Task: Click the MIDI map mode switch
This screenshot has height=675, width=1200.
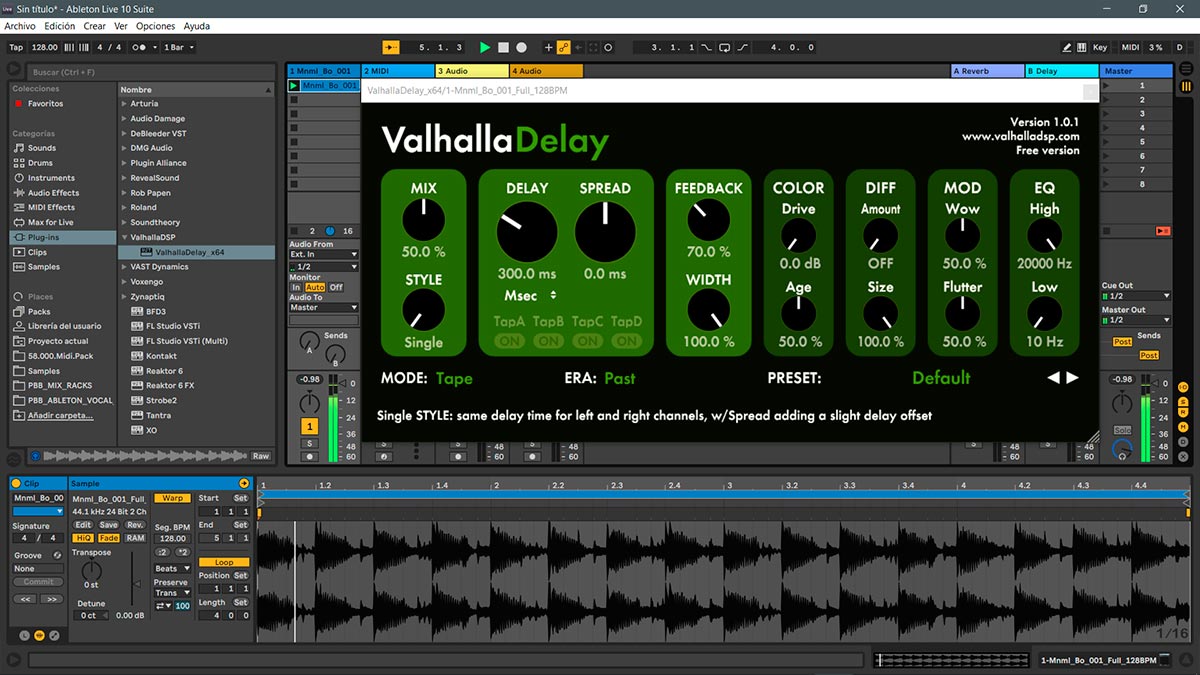Action: 1130,47
